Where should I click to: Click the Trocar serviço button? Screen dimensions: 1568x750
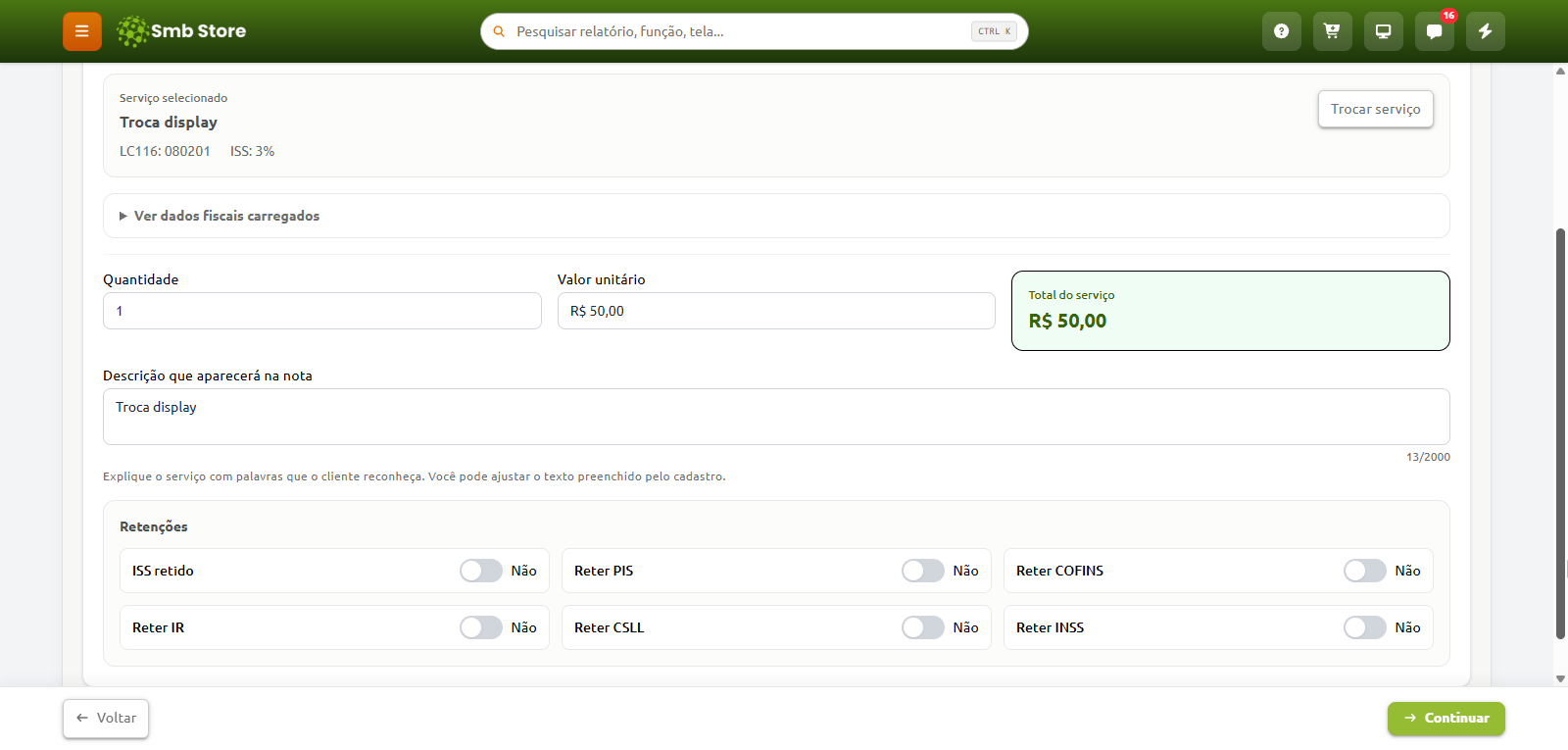point(1375,109)
